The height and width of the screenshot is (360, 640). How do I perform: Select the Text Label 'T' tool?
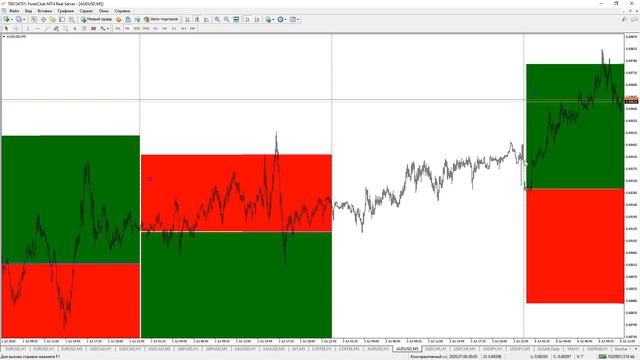(x=84, y=28)
